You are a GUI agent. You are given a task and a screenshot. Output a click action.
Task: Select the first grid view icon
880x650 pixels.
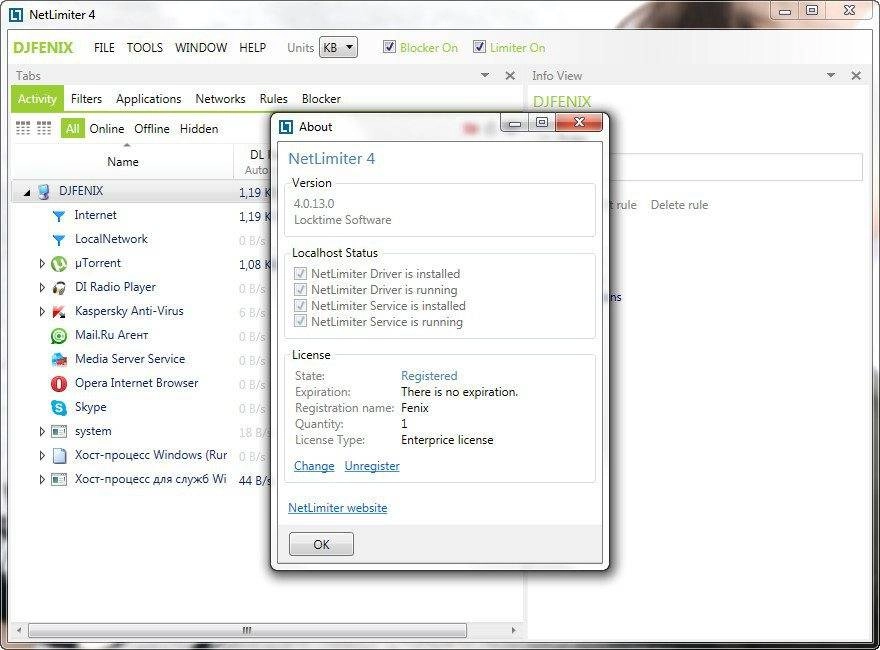click(x=23, y=129)
